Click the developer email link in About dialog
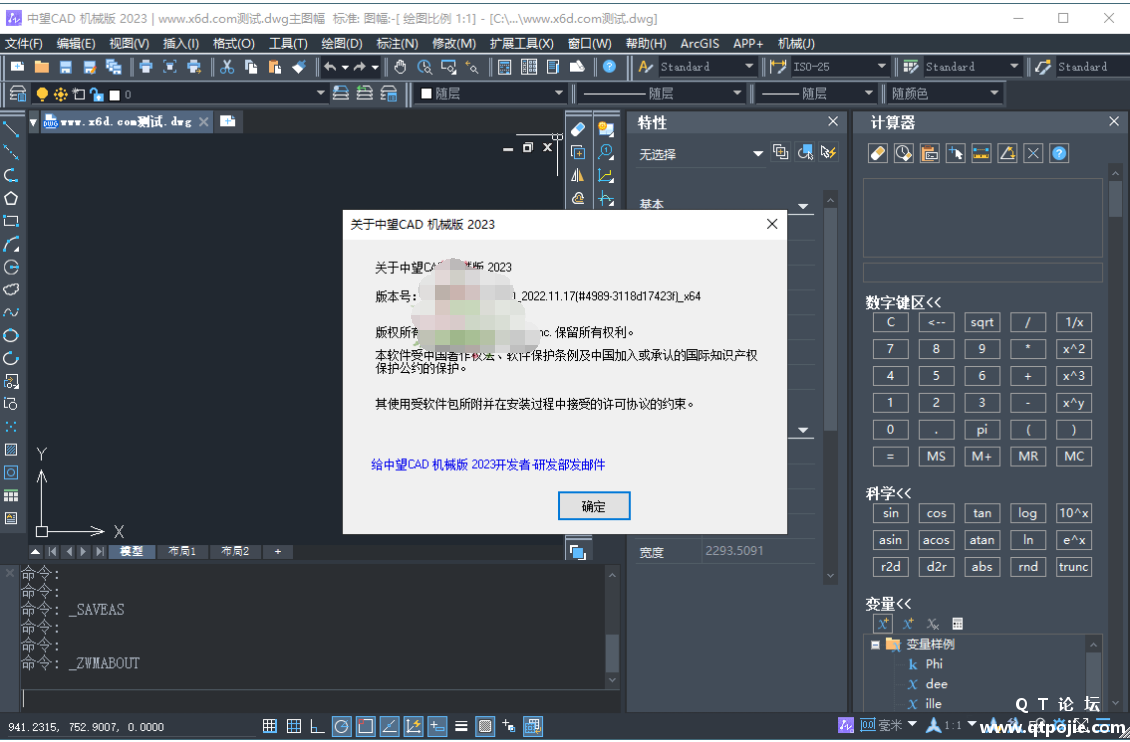The width and height of the screenshot is (1130, 742). 488,465
